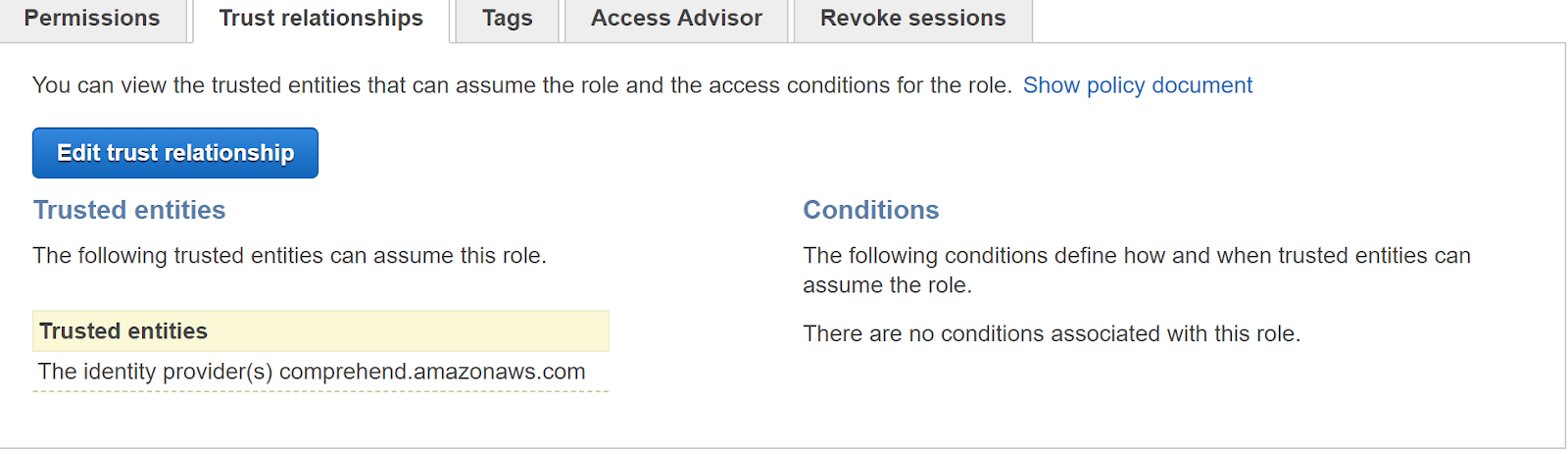1568x454 pixels.
Task: Click the "You can view the trusted entities" description
Action: (294, 85)
